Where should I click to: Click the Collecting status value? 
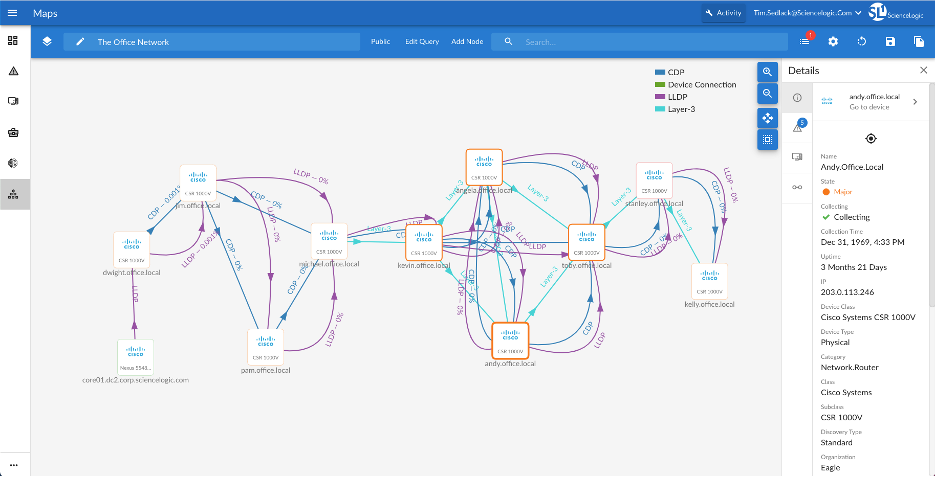tap(852, 217)
